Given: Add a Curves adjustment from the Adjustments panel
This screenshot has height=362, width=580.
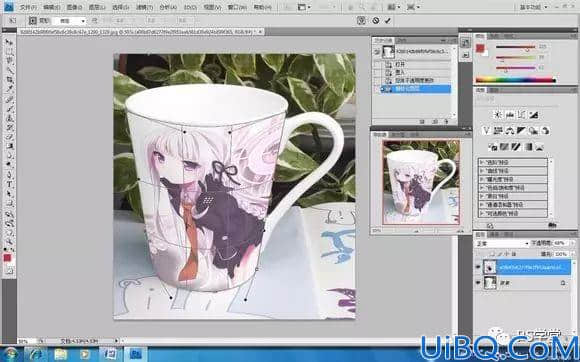Looking at the screenshot, I should tap(522, 115).
